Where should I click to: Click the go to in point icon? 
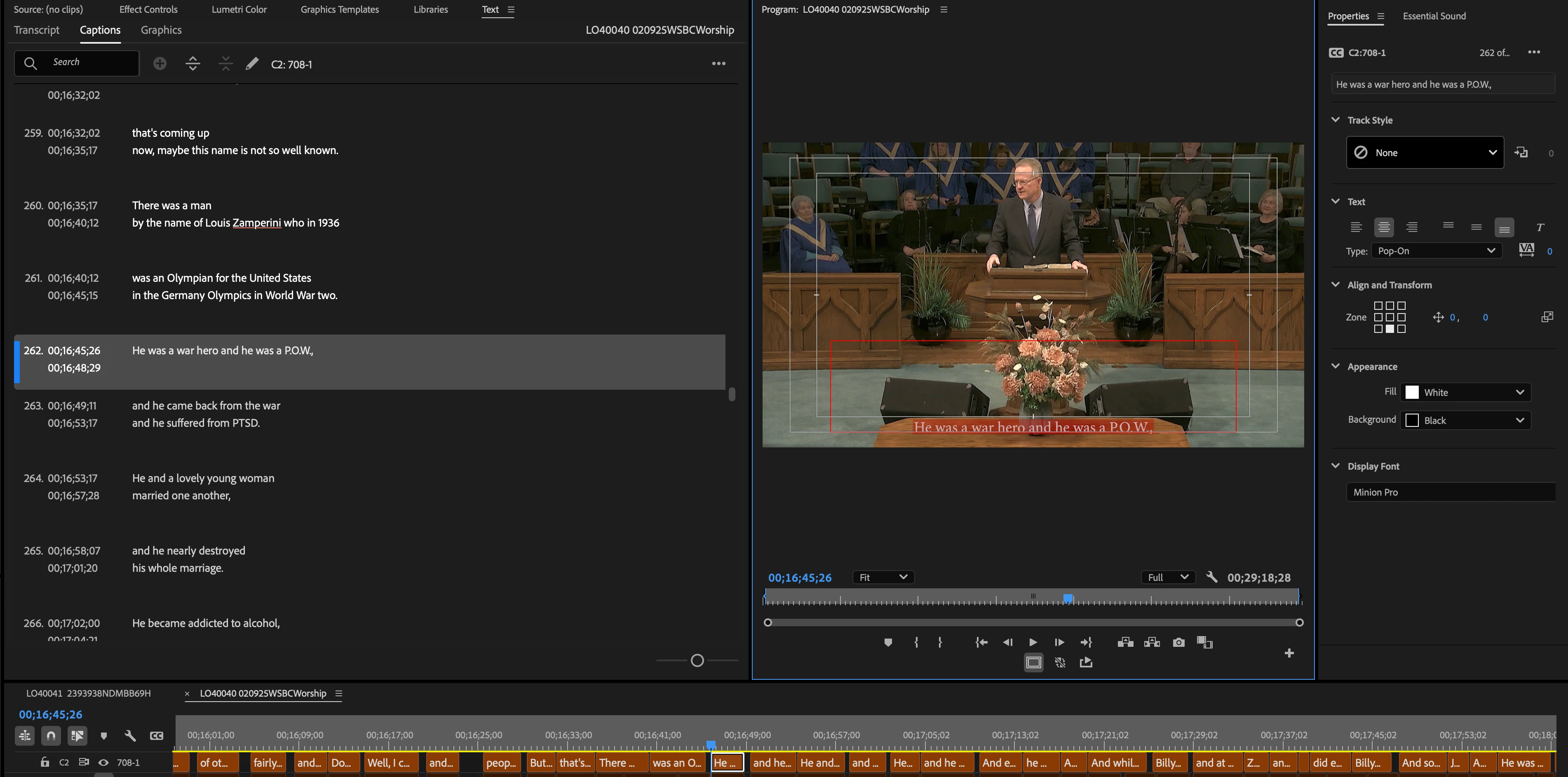coord(981,643)
